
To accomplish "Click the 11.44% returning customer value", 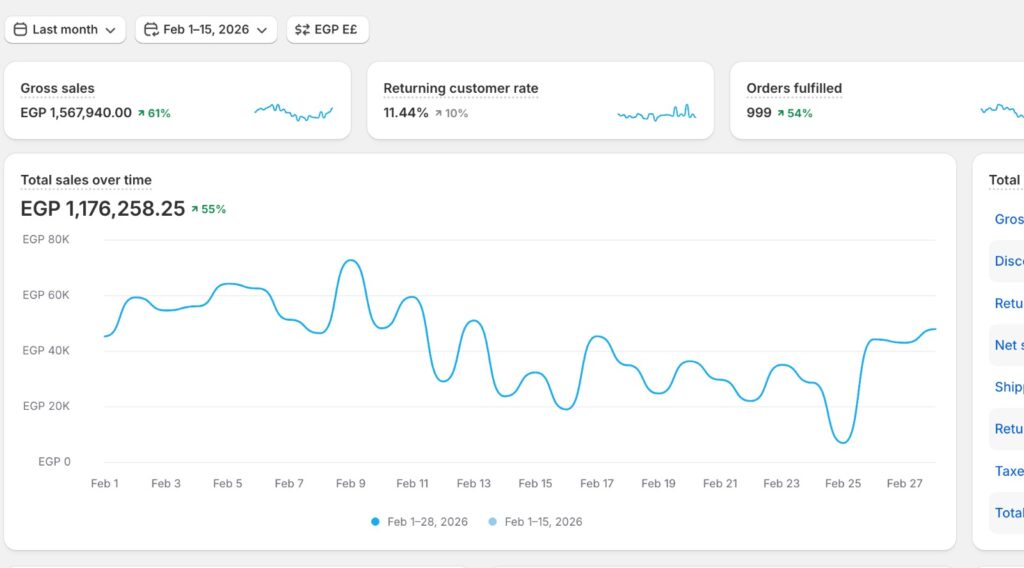I will point(406,113).
